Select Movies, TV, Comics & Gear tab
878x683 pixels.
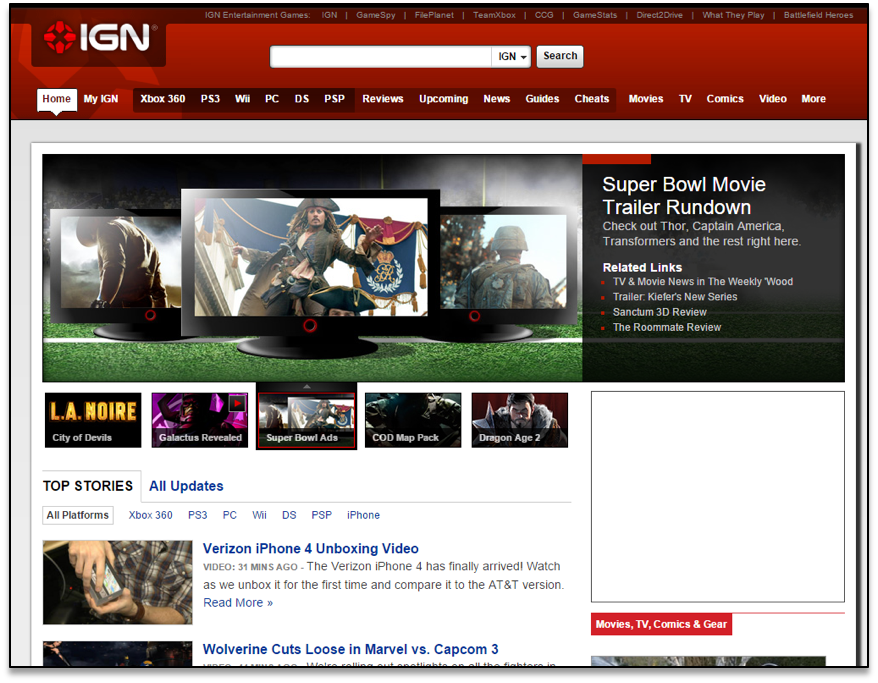pyautogui.click(x=661, y=624)
